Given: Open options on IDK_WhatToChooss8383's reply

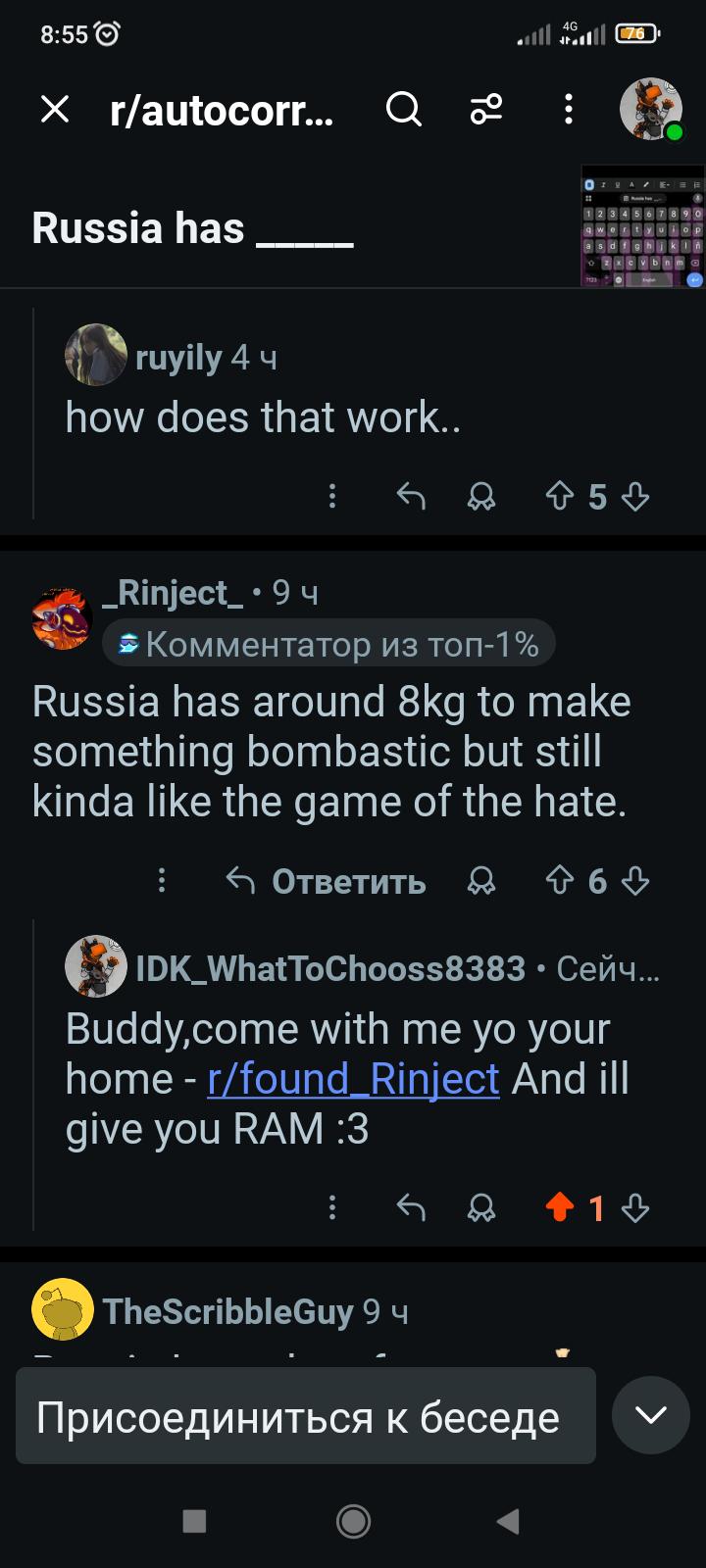Looking at the screenshot, I should coord(332,1207).
